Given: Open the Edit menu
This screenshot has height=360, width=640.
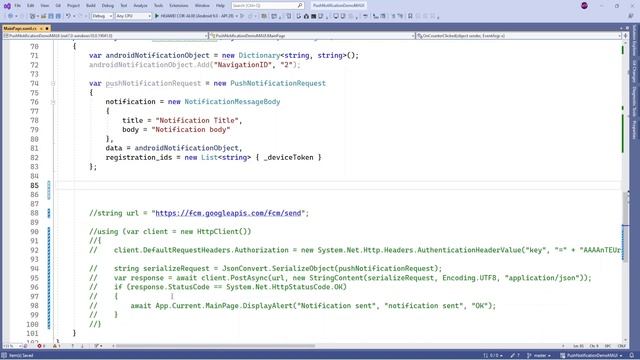Looking at the screenshot, I should click(x=31, y=6).
